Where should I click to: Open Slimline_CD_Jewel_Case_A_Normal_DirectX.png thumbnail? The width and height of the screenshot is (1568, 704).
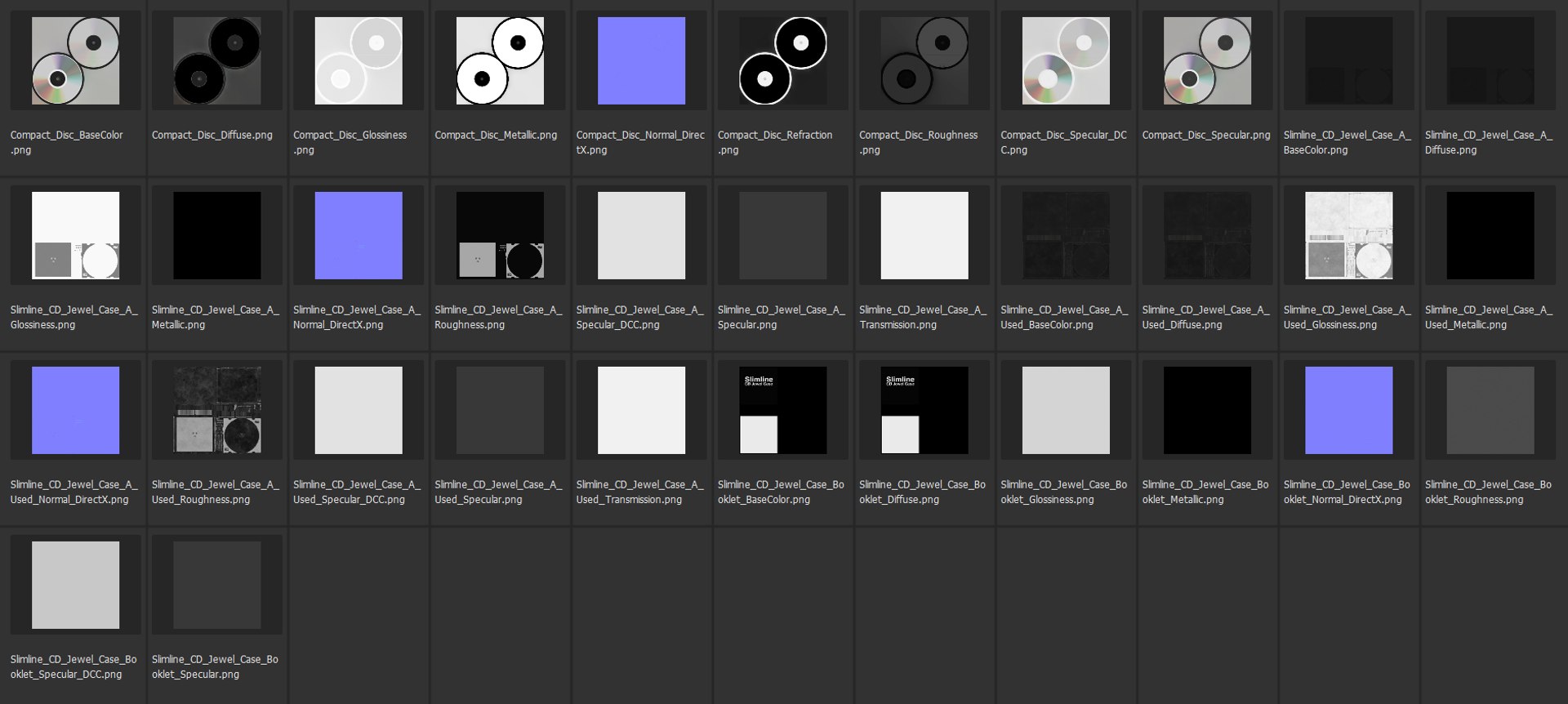click(359, 235)
